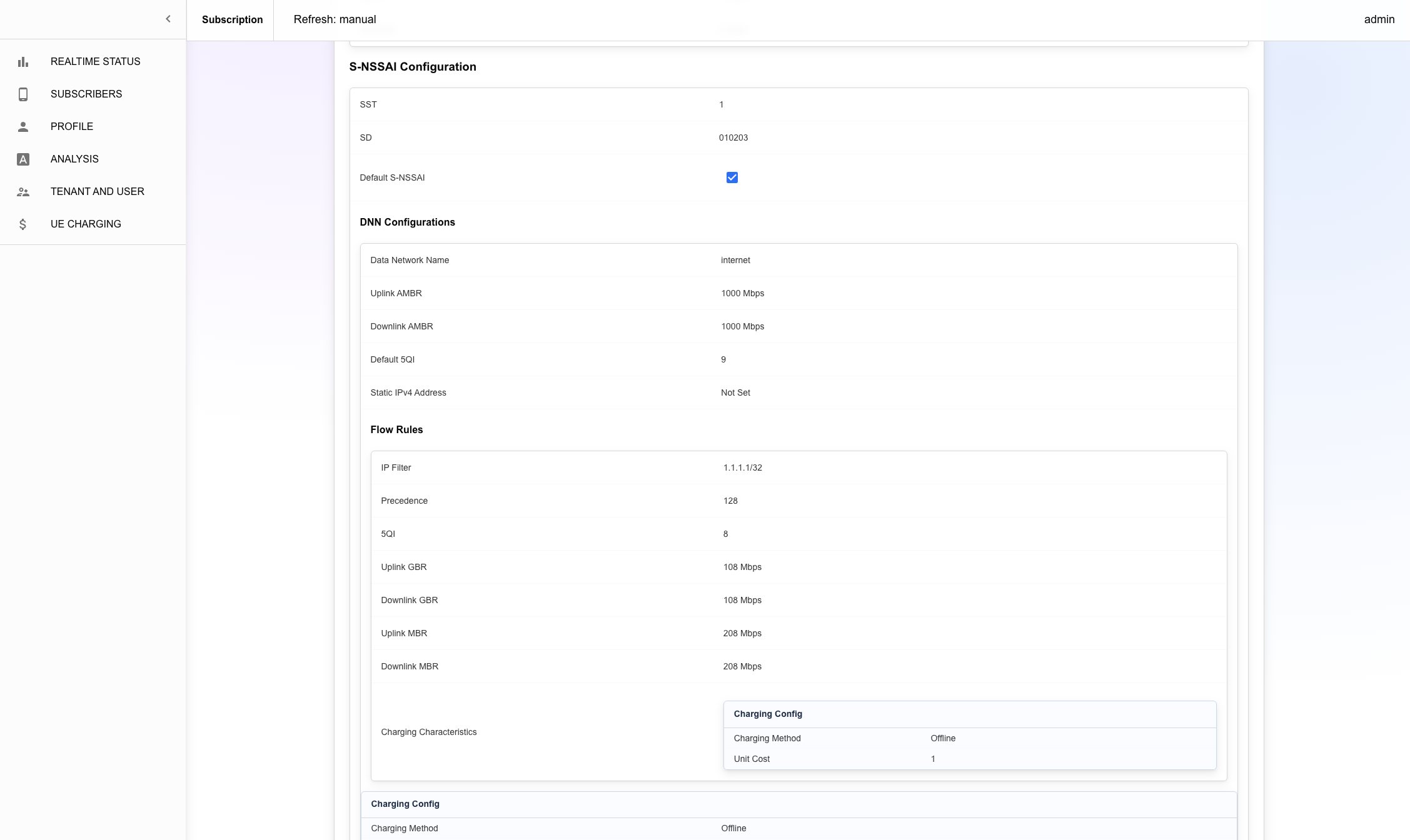
Task: Select Precedence value 128
Action: (x=730, y=501)
